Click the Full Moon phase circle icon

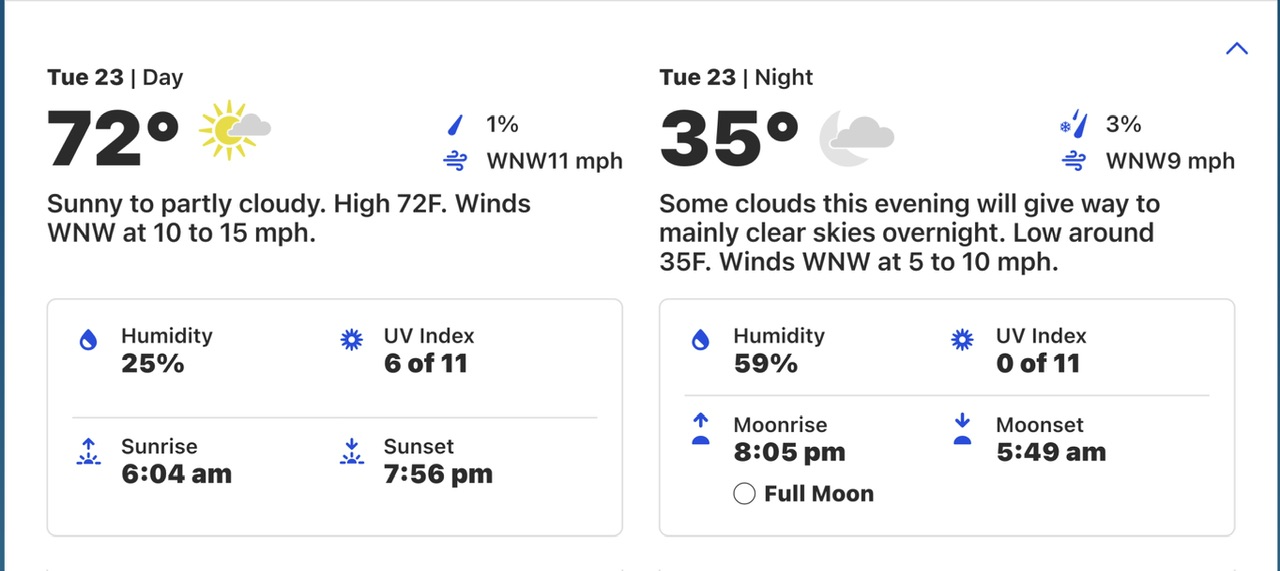(744, 494)
